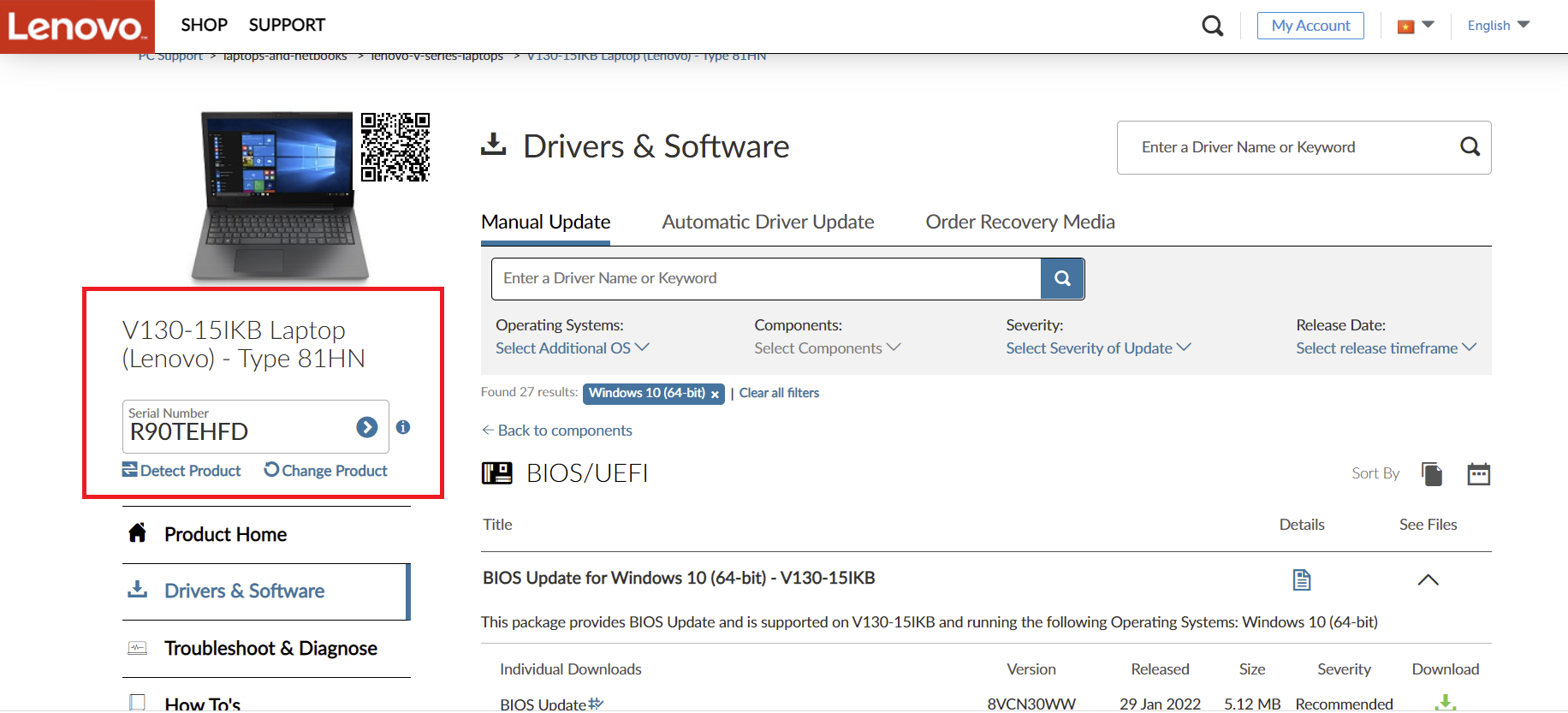Open Select Severity of Update dropdown

tap(1097, 348)
